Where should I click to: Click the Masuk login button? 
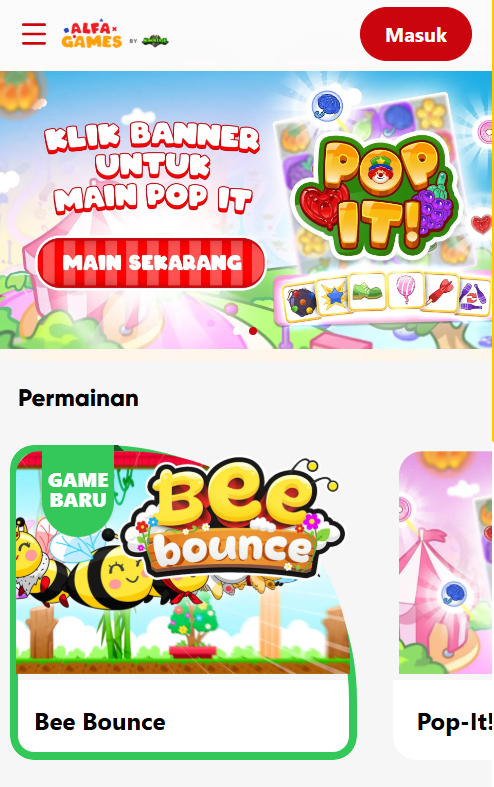coord(416,34)
